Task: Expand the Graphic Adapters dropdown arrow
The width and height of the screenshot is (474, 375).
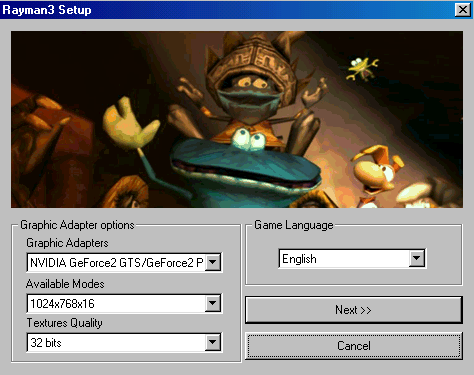Action: [213, 263]
